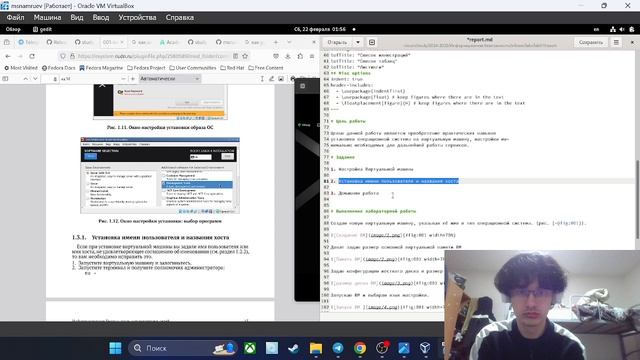The image size is (640, 360).
Task: Open the Машина menu
Action: point(47,18)
